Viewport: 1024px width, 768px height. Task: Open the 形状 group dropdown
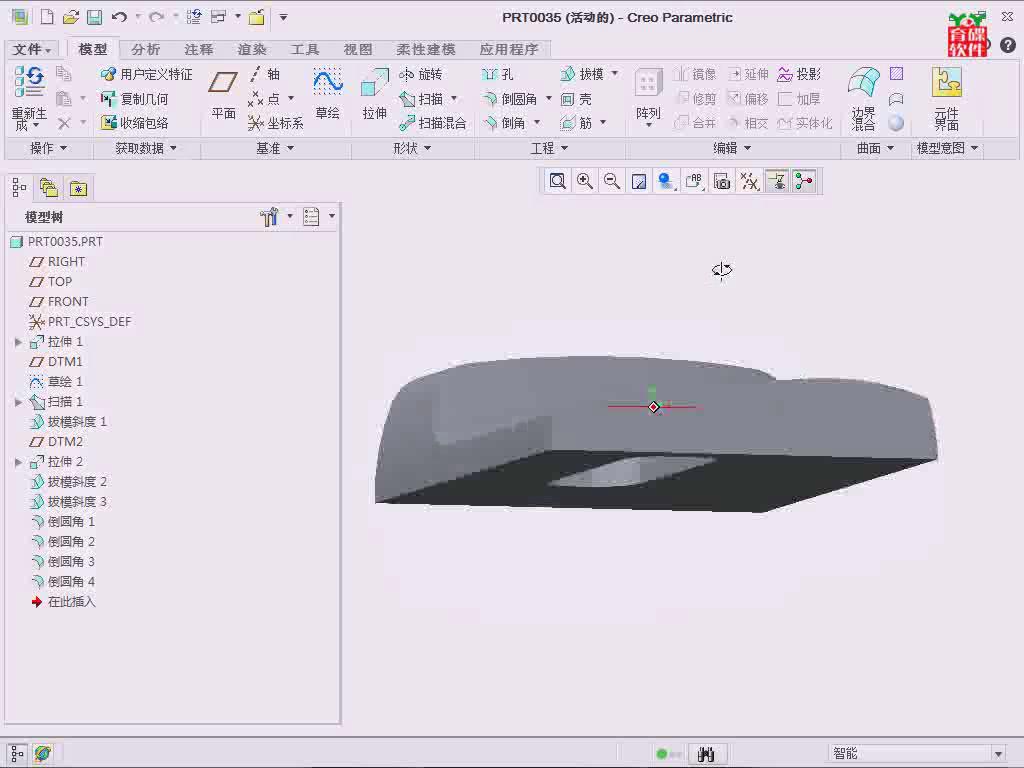[x=411, y=148]
